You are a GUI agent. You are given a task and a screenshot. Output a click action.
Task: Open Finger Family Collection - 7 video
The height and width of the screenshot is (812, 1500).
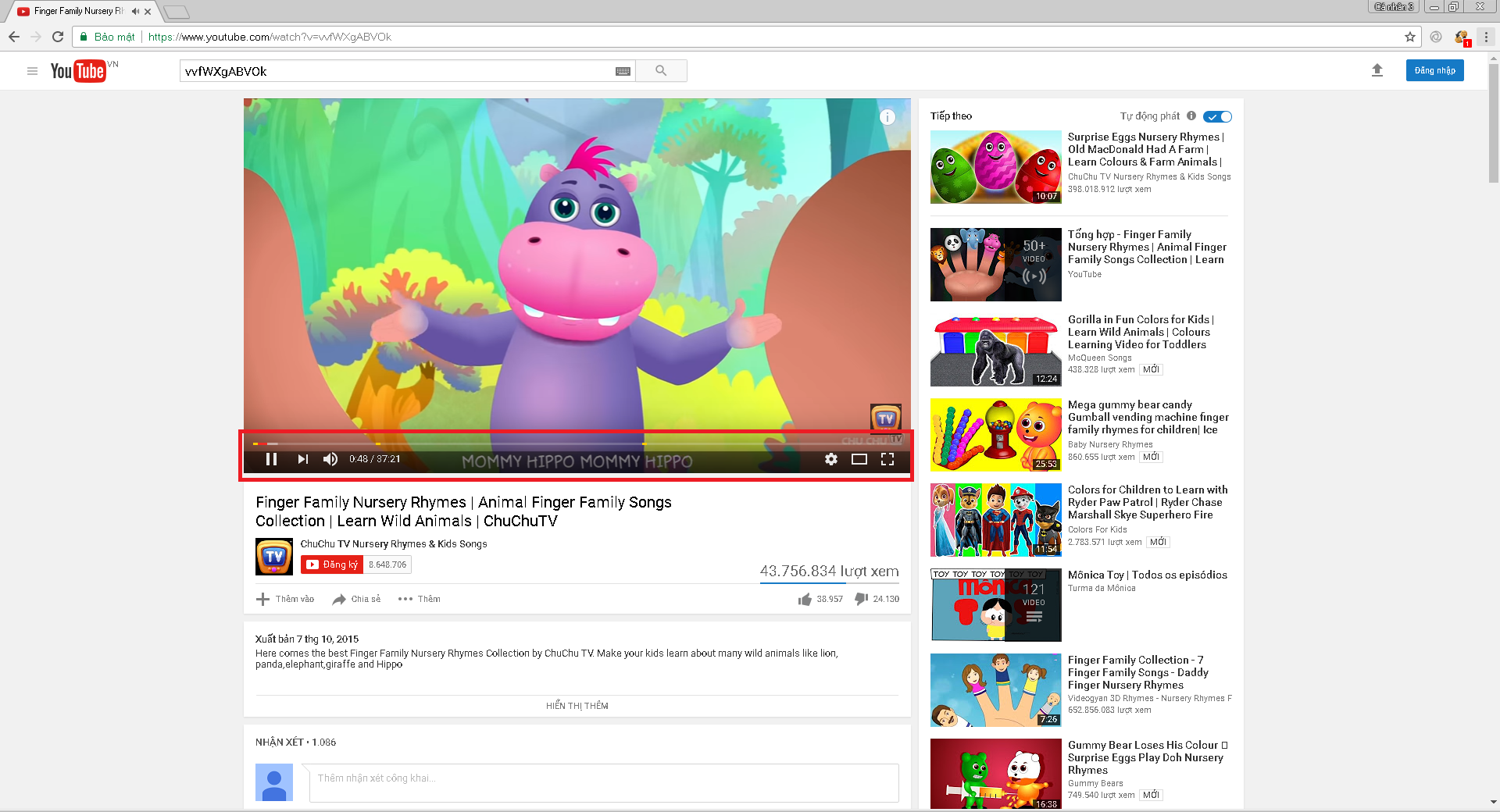1138,672
